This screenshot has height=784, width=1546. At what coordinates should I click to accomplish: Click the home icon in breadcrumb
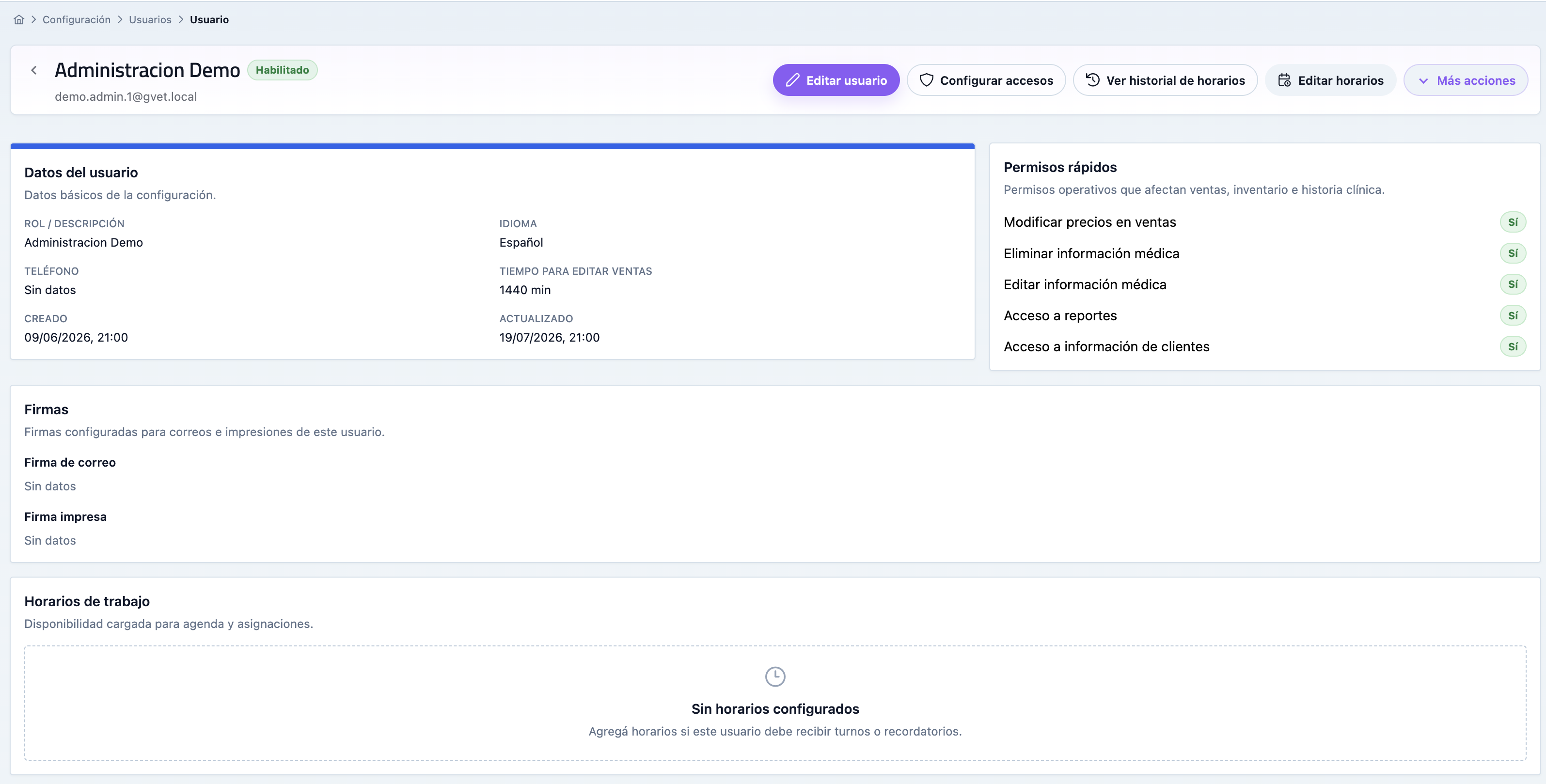[19, 20]
